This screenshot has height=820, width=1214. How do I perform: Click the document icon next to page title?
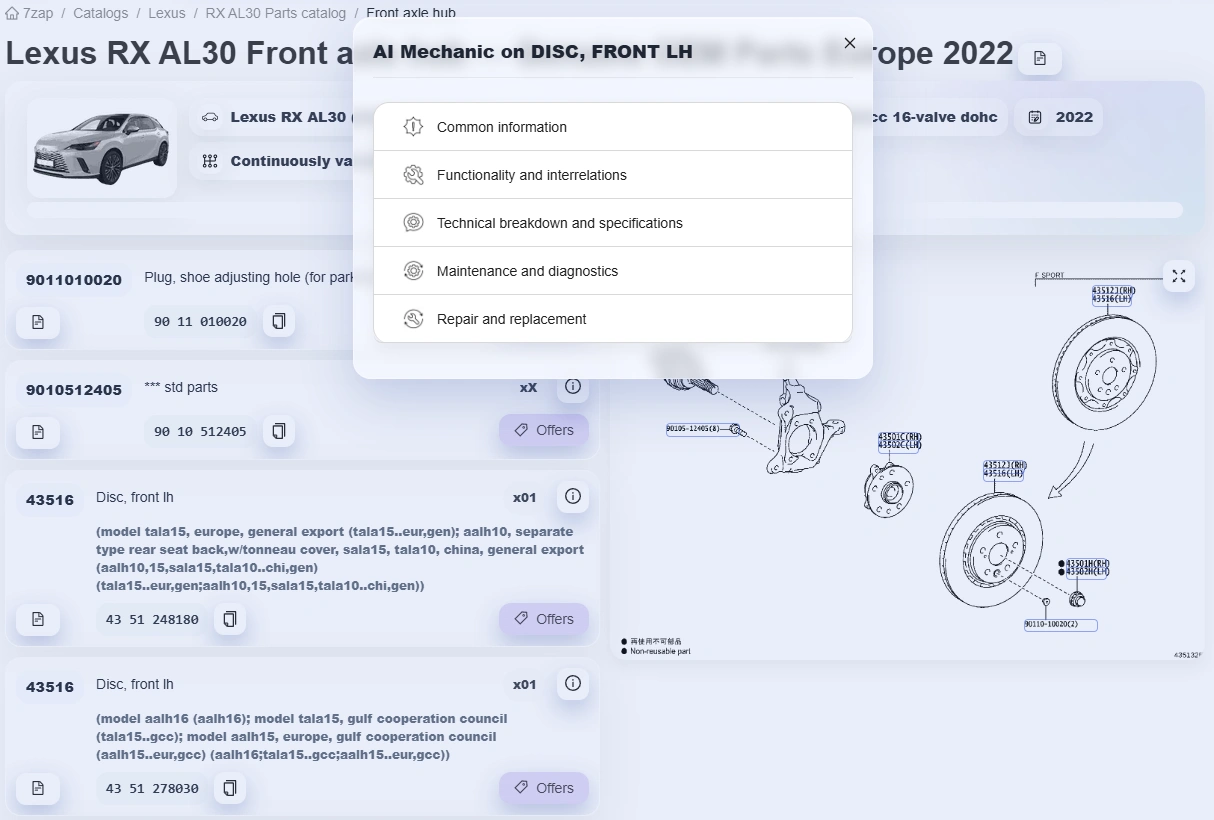coord(1040,58)
